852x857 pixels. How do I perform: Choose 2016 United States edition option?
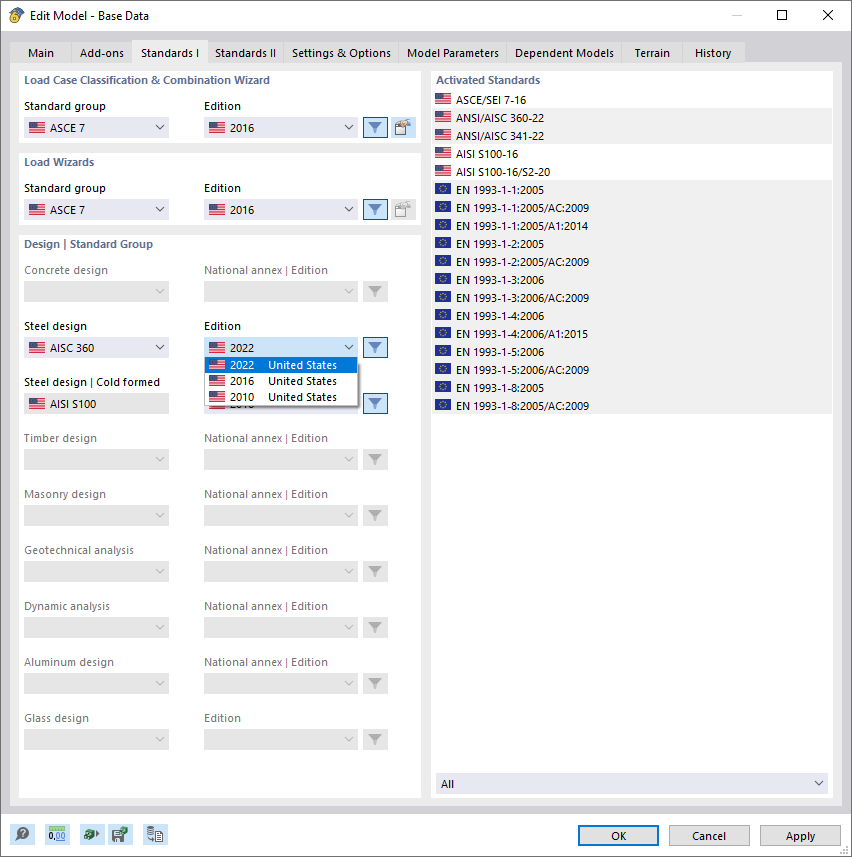pyautogui.click(x=281, y=381)
